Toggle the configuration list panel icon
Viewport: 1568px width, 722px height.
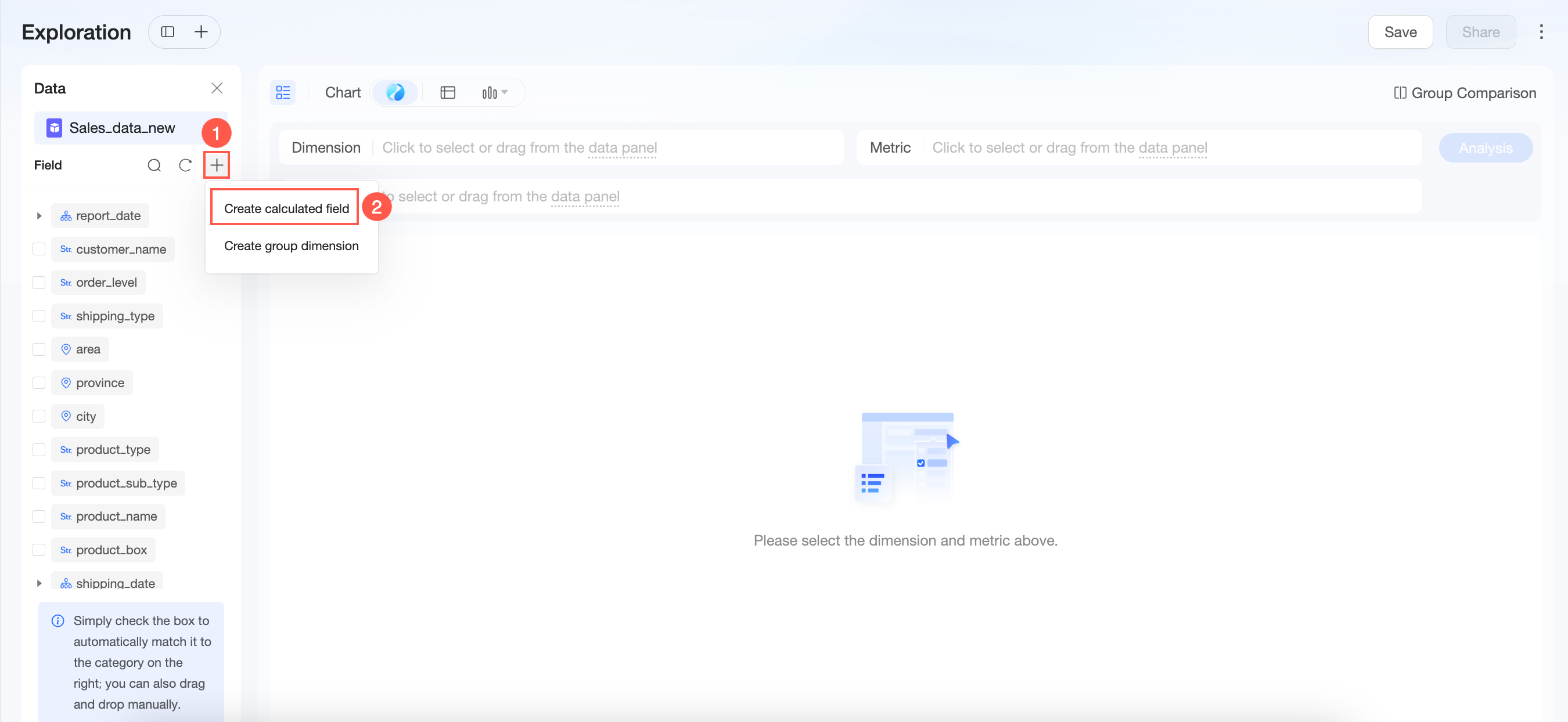[283, 92]
